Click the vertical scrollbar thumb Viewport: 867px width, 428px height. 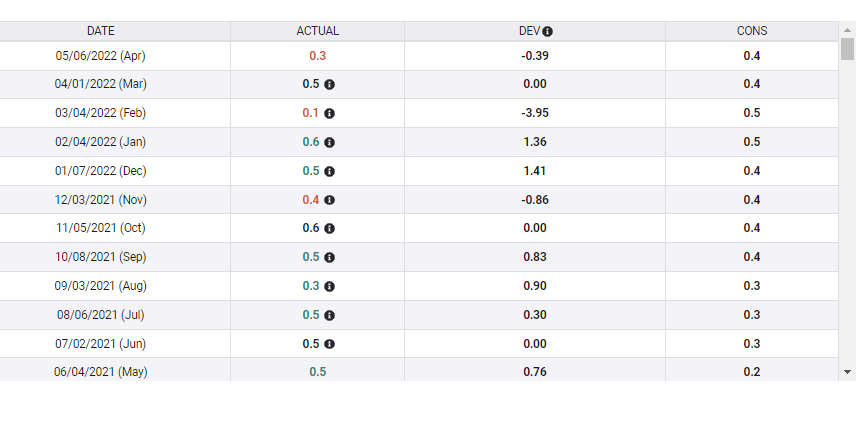tap(847, 50)
